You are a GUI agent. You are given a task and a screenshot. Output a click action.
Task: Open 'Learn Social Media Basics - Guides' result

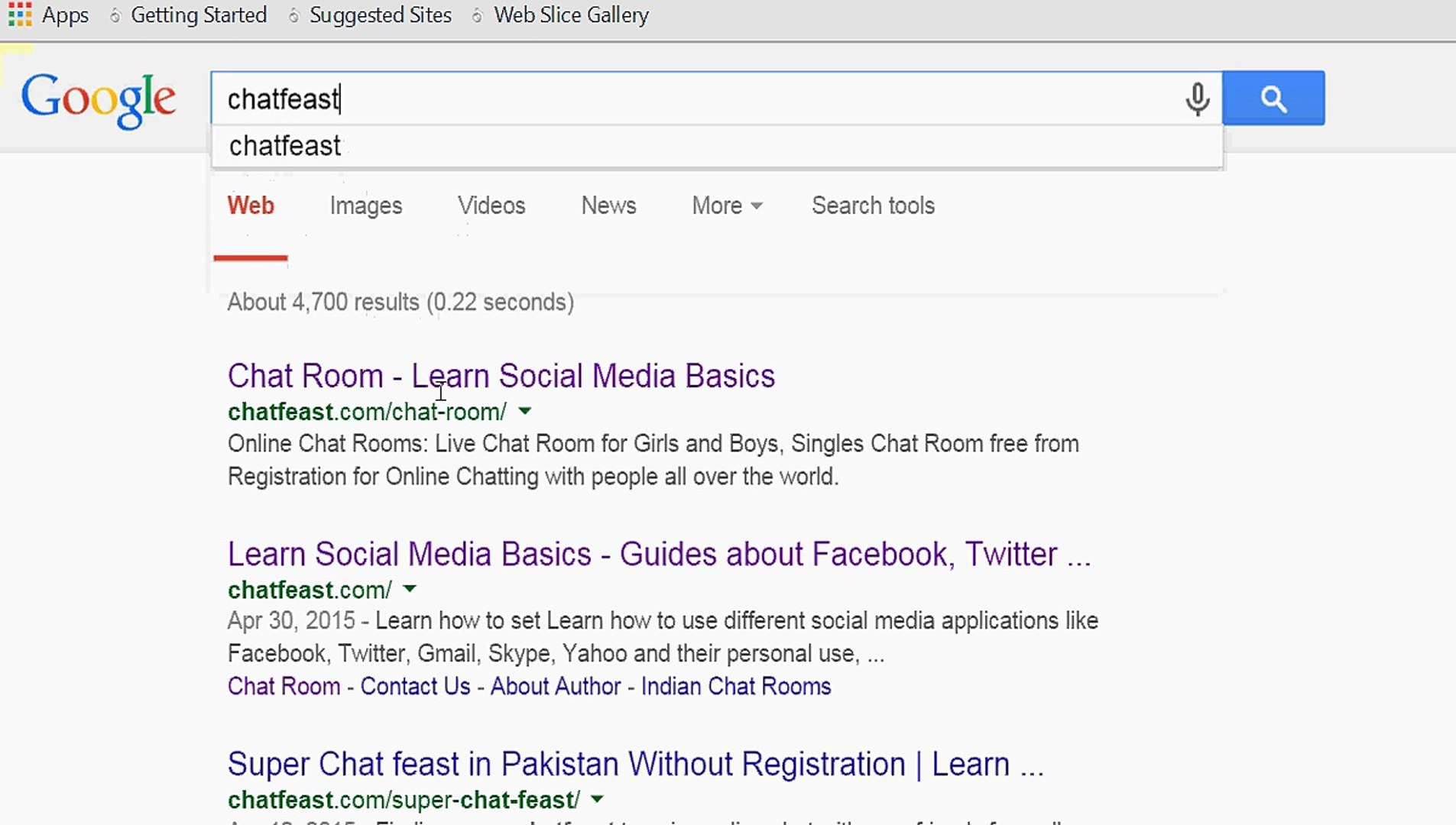tap(658, 554)
